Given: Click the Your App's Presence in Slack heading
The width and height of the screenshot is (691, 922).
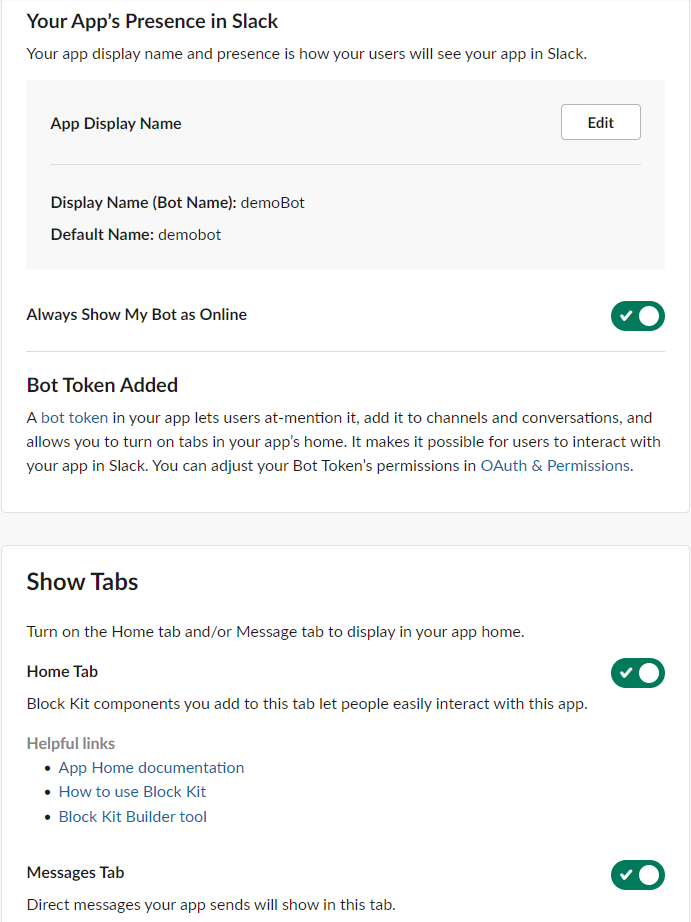Looking at the screenshot, I should [152, 21].
